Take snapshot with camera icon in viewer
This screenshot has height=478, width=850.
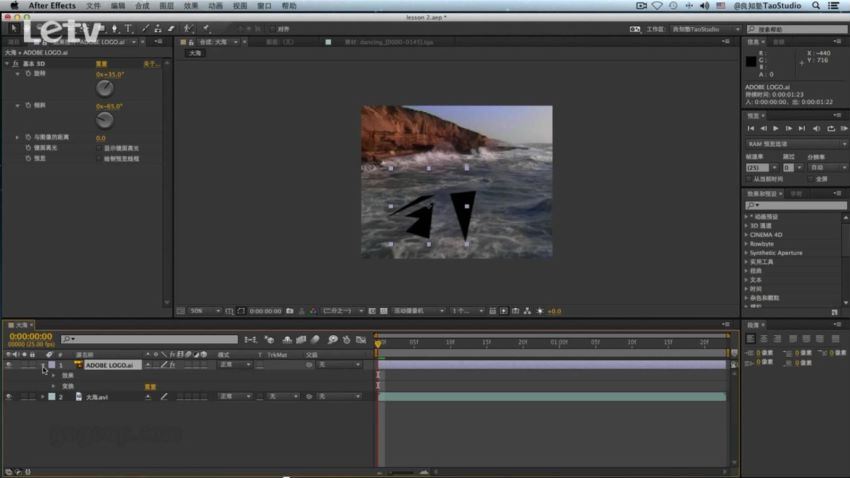coord(290,311)
